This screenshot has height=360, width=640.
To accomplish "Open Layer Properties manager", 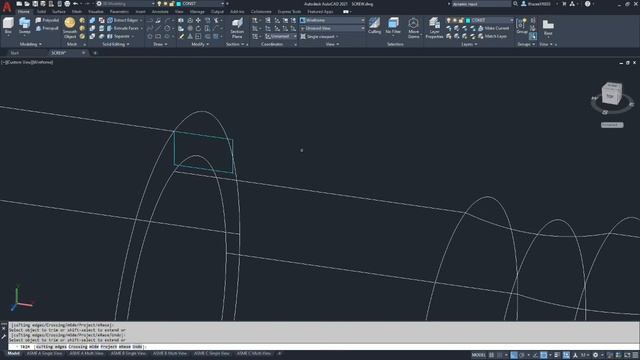I will point(434,28).
